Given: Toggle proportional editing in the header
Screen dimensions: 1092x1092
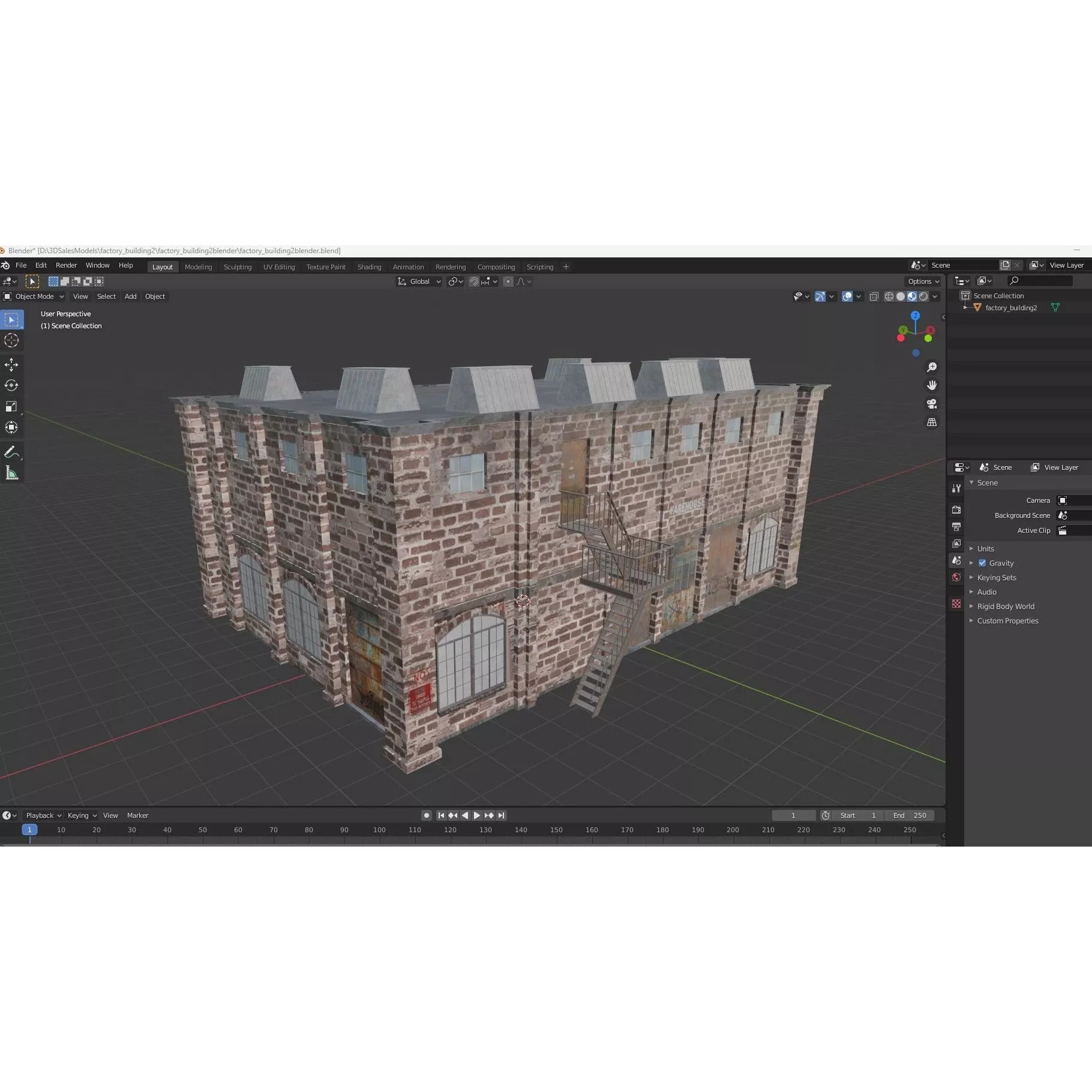Looking at the screenshot, I should click(508, 281).
